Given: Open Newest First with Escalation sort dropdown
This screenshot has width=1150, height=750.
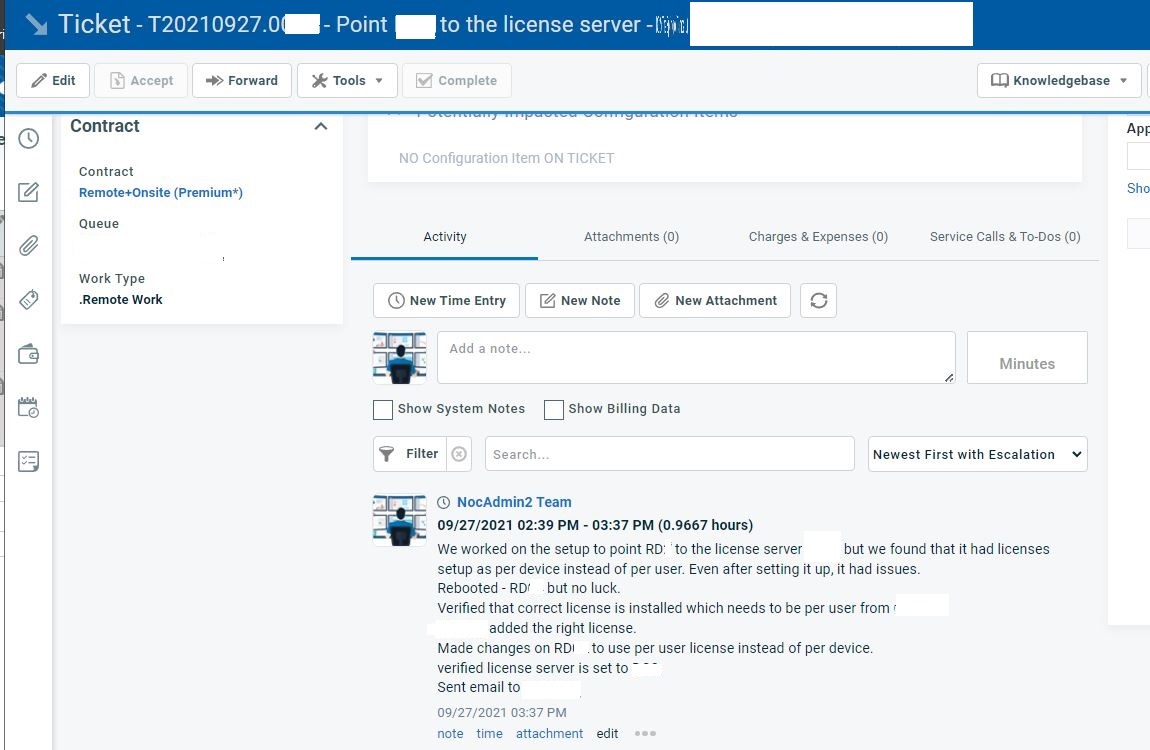Looking at the screenshot, I should (x=977, y=454).
